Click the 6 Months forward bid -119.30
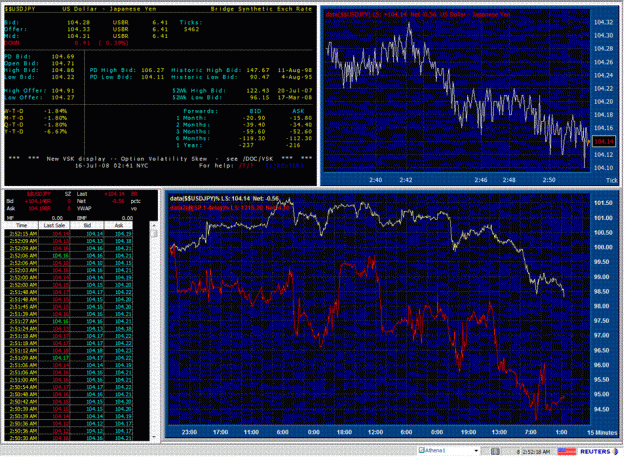The image size is (625, 457). [252, 138]
